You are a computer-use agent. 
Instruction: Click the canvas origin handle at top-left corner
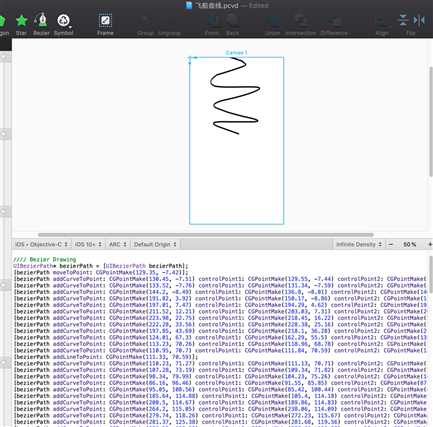point(190,58)
